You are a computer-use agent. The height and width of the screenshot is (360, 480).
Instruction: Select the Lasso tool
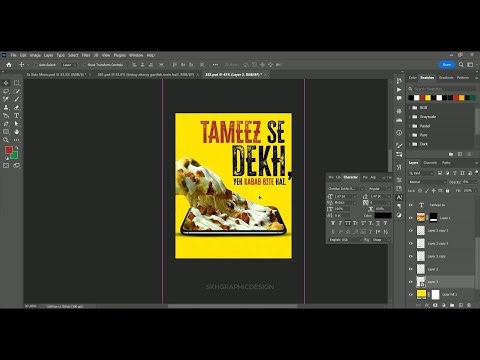6,91
